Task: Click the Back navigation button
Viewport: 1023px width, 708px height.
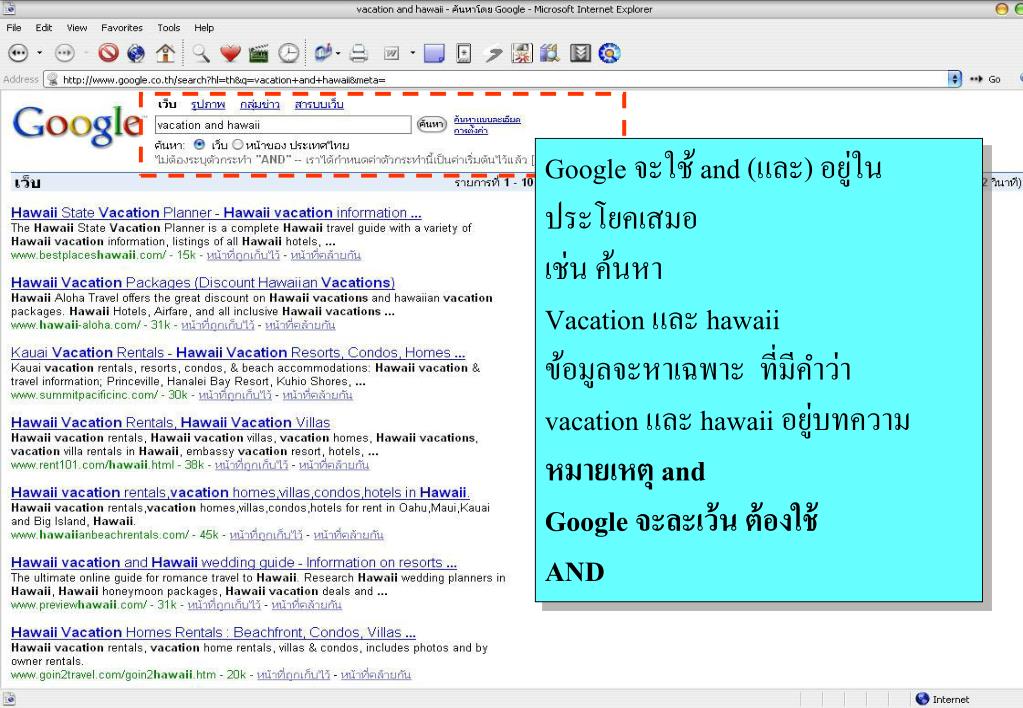Action: click(x=18, y=53)
